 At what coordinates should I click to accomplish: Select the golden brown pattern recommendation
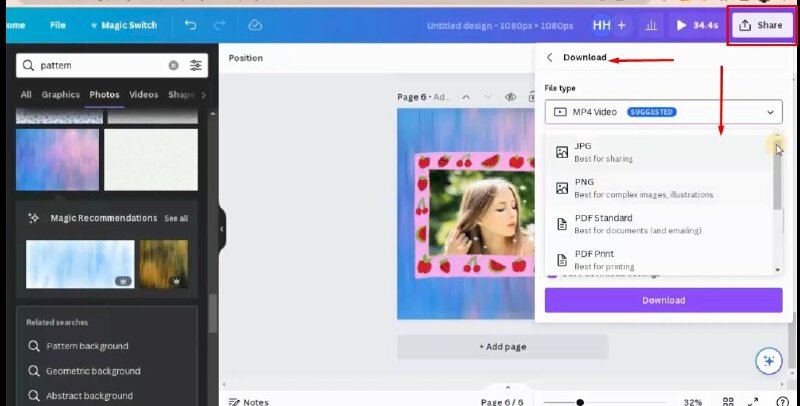(x=164, y=264)
